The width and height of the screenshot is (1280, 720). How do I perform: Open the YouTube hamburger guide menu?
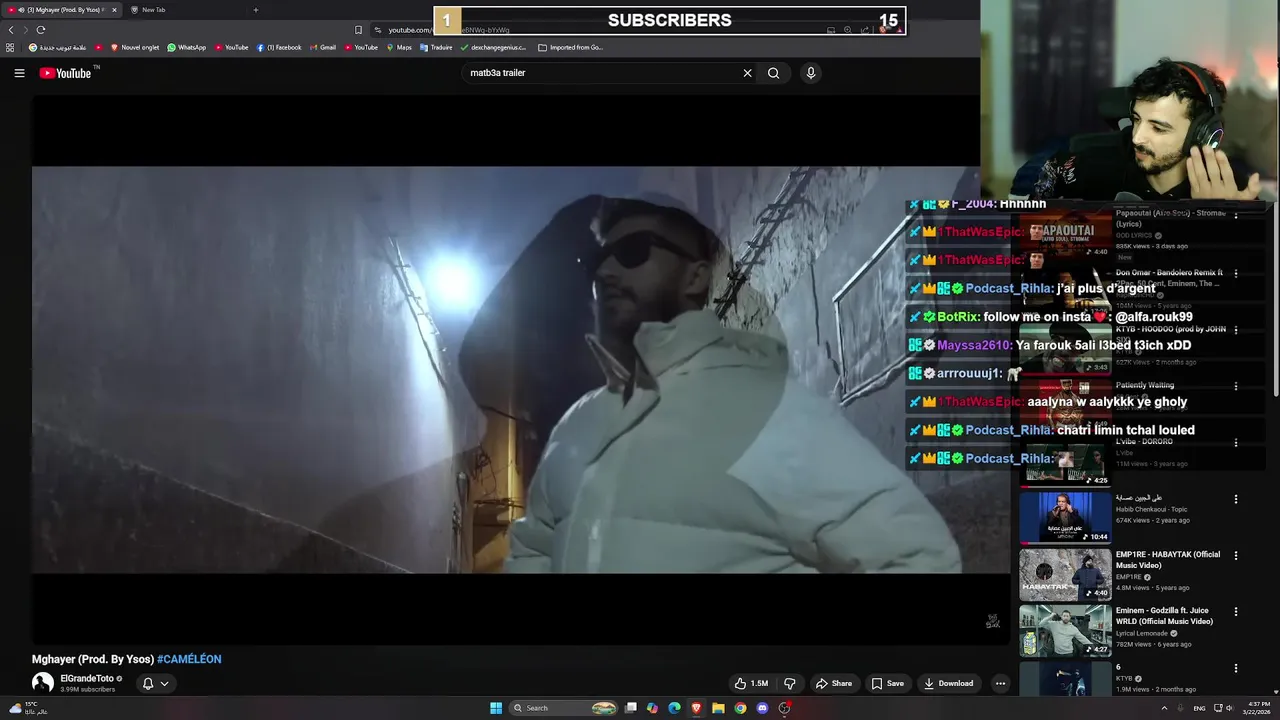coord(19,73)
